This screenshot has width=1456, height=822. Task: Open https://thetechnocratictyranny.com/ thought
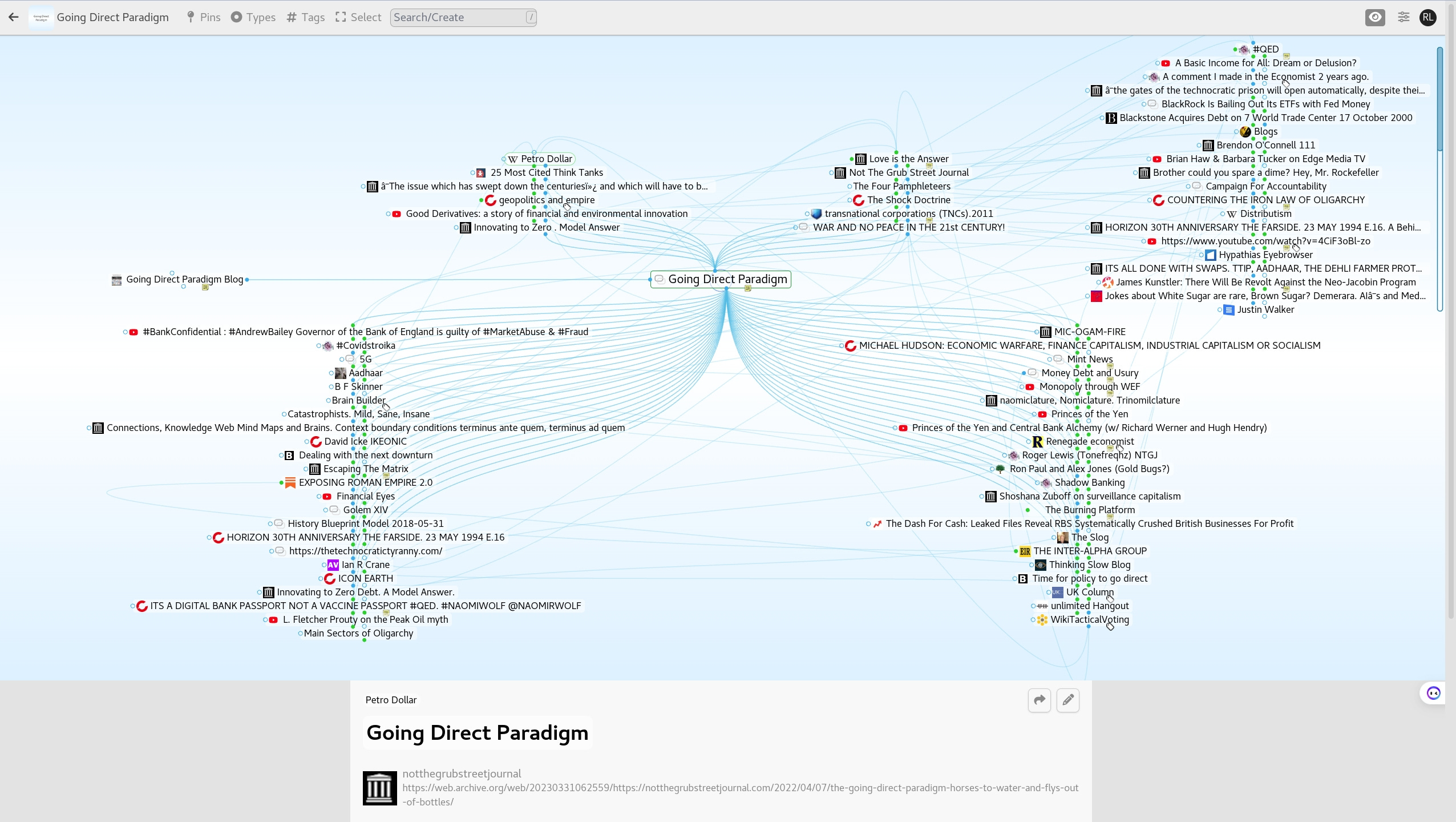coord(366,551)
